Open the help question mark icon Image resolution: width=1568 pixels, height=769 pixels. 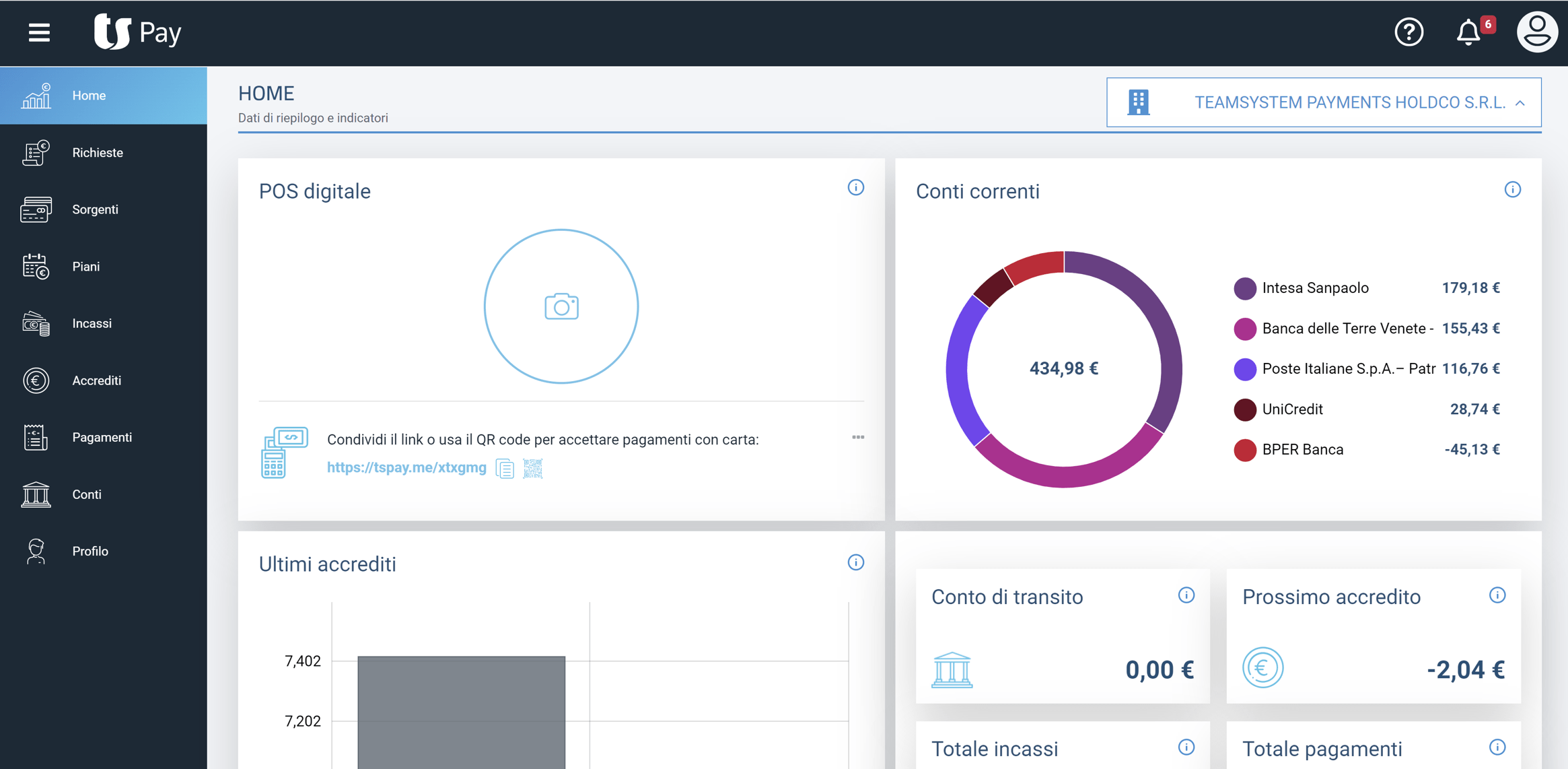tap(1409, 32)
